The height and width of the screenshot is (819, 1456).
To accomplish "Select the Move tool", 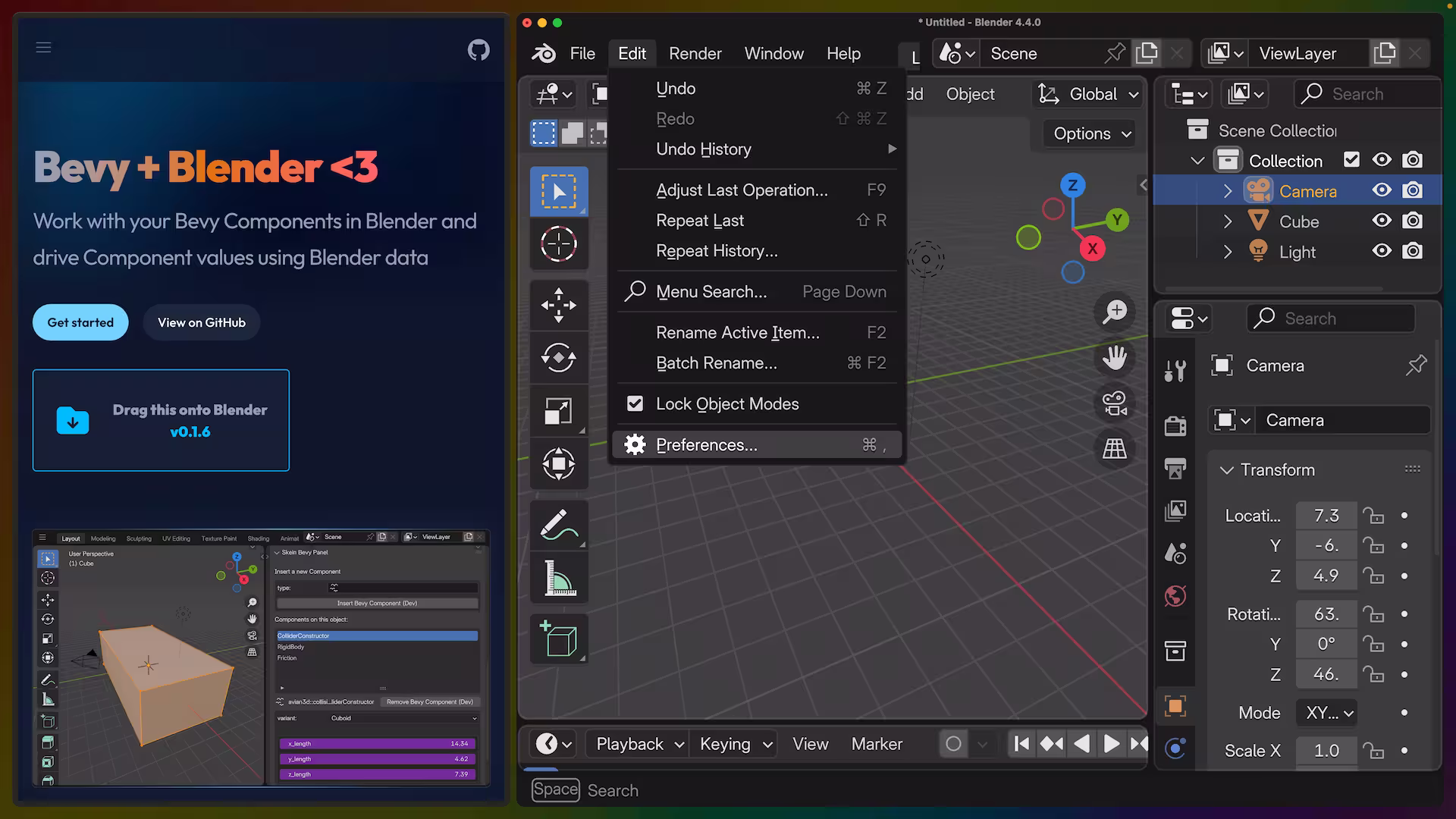I will [559, 305].
